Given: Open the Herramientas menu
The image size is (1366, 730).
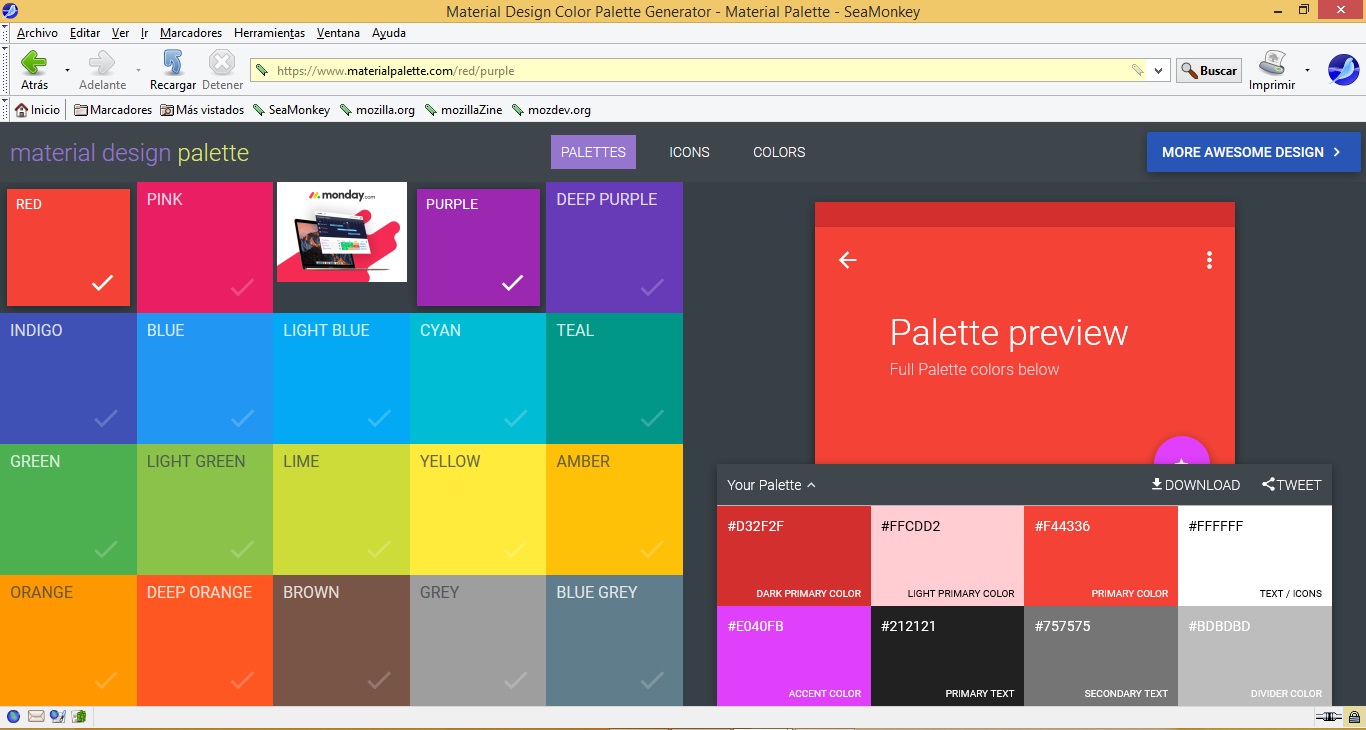Looking at the screenshot, I should [x=269, y=33].
